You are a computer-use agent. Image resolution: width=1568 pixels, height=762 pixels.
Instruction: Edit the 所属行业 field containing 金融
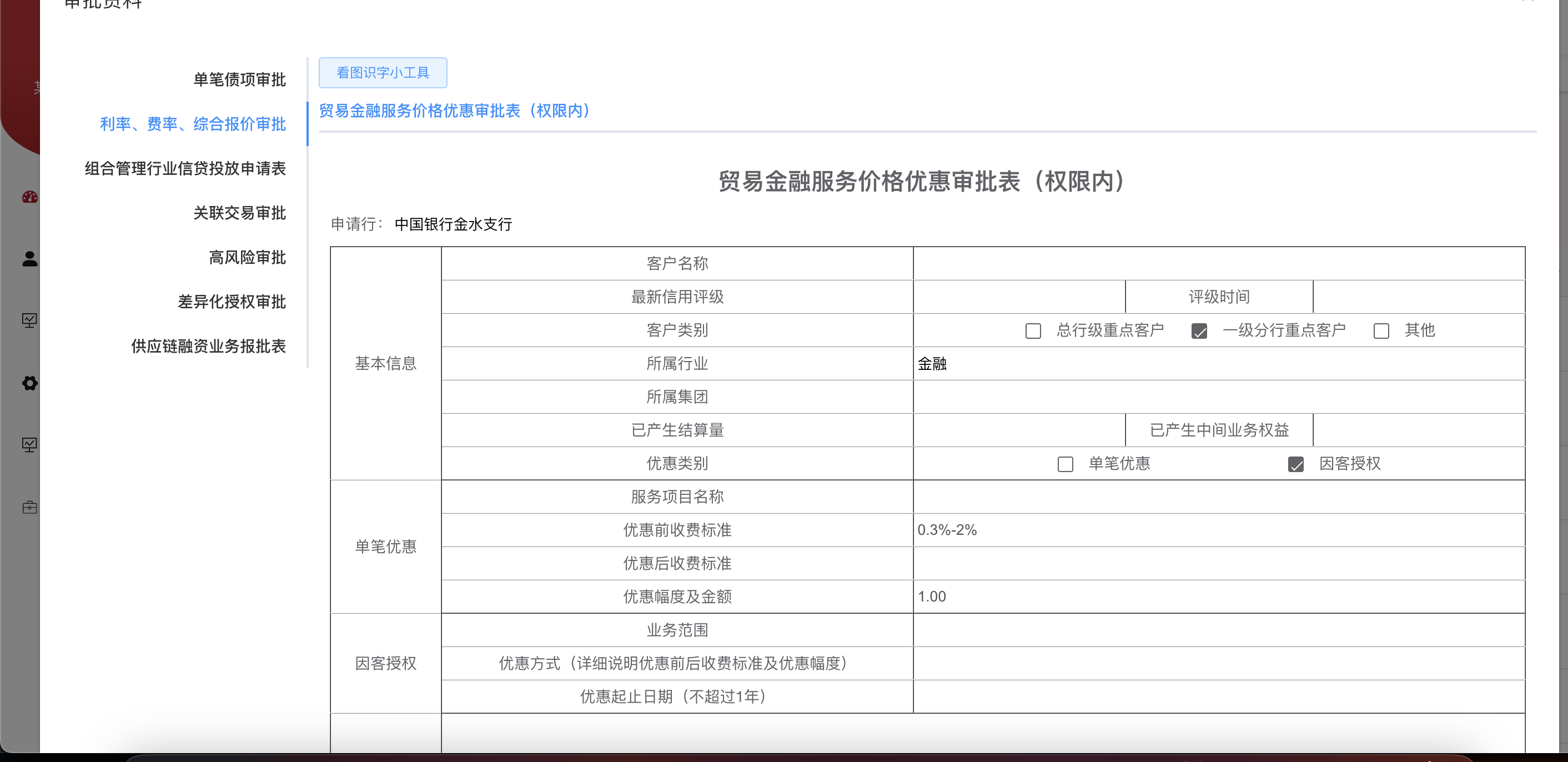(1219, 364)
